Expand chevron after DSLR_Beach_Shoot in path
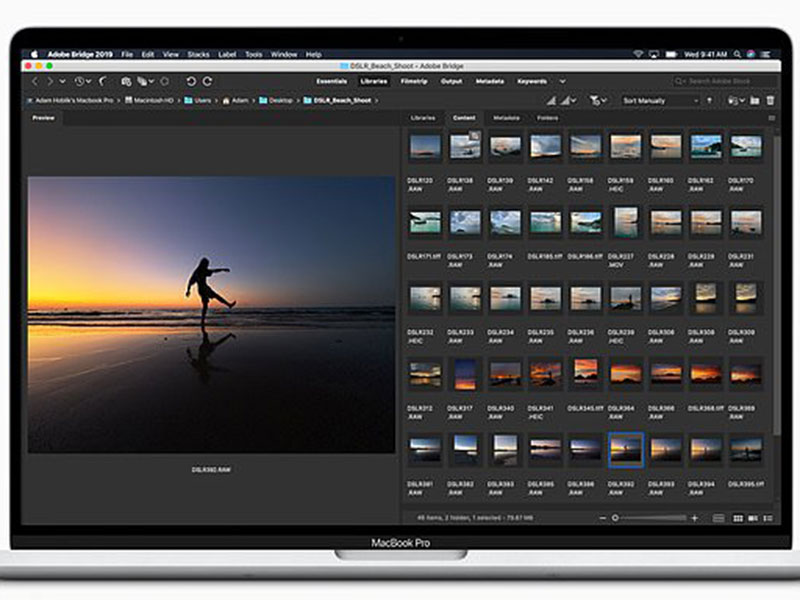 click(377, 101)
